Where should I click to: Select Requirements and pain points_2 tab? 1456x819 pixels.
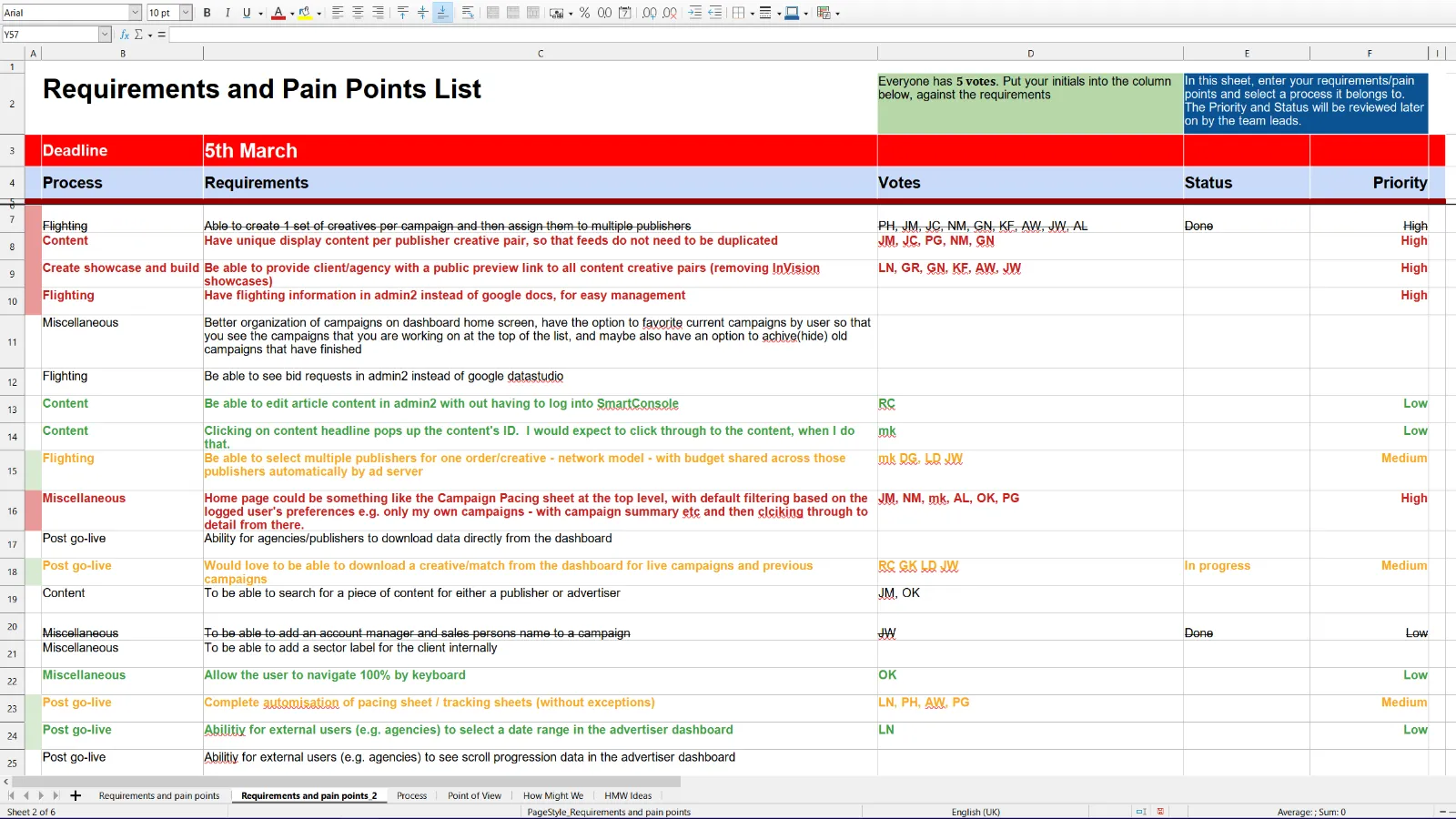click(308, 795)
